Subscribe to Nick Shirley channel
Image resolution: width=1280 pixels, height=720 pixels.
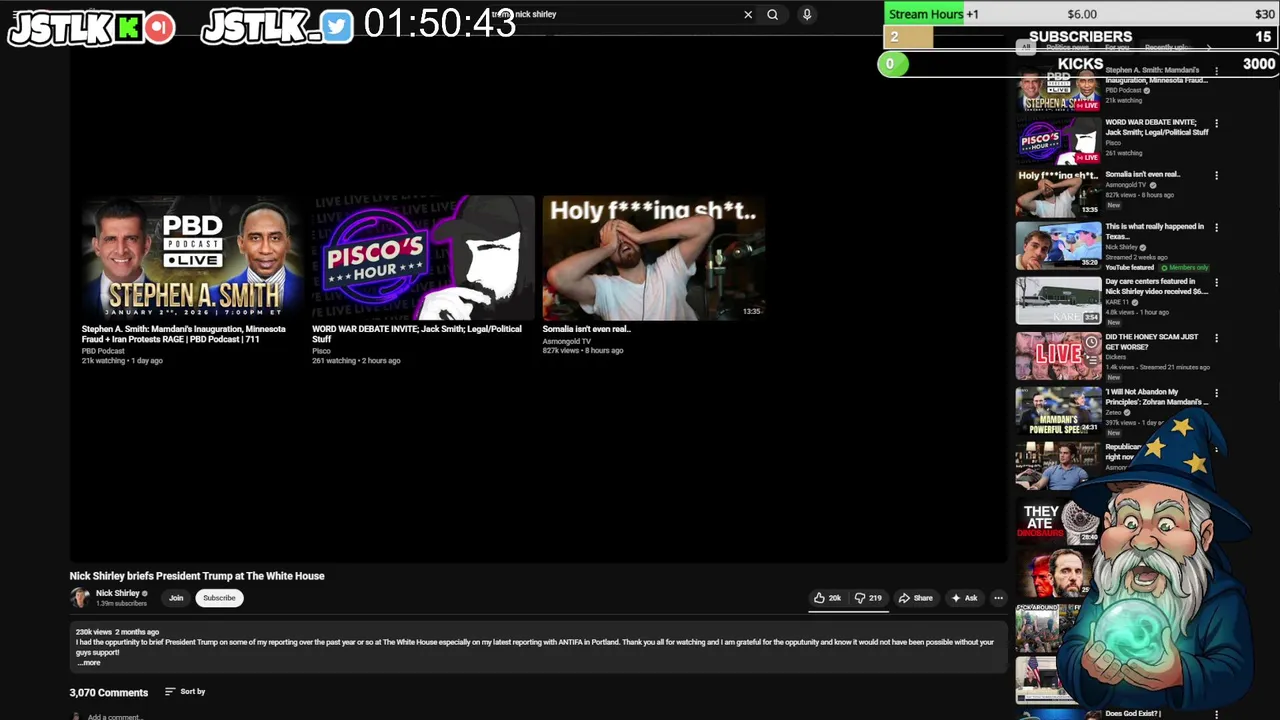click(x=219, y=598)
